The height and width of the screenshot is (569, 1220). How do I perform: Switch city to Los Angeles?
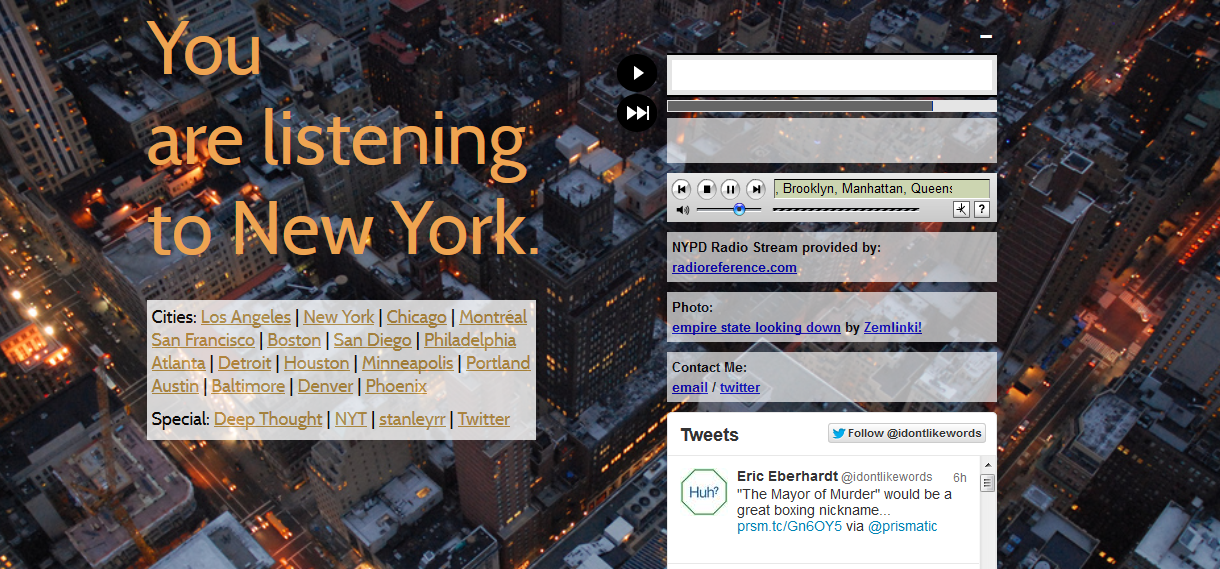[246, 317]
